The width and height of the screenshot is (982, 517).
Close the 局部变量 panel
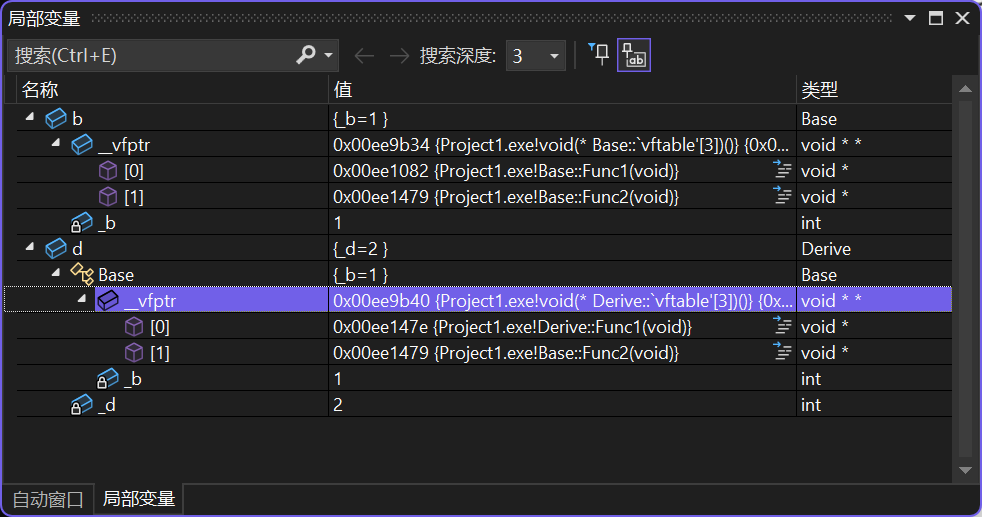963,18
